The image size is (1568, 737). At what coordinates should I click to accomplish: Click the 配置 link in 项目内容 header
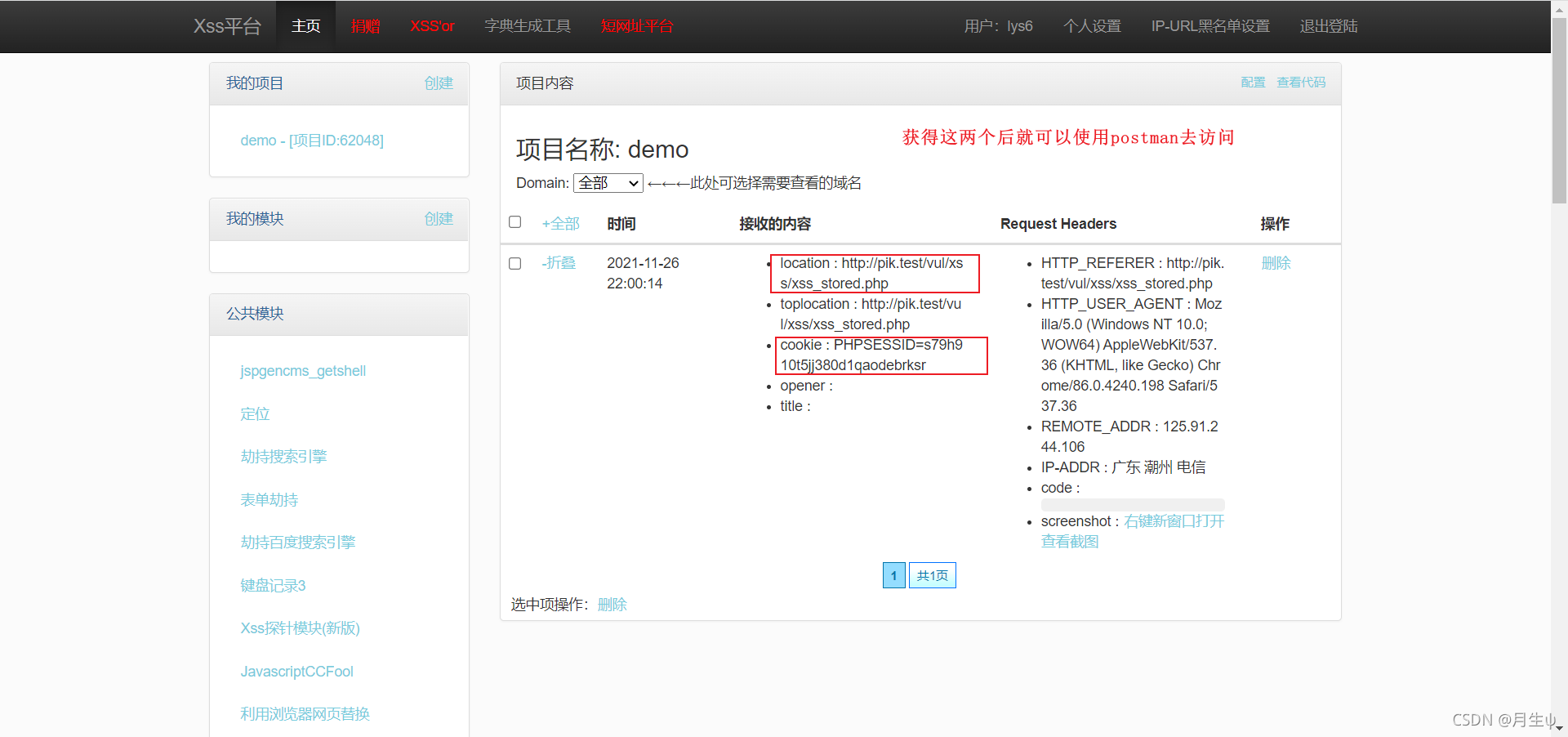coord(1253,83)
